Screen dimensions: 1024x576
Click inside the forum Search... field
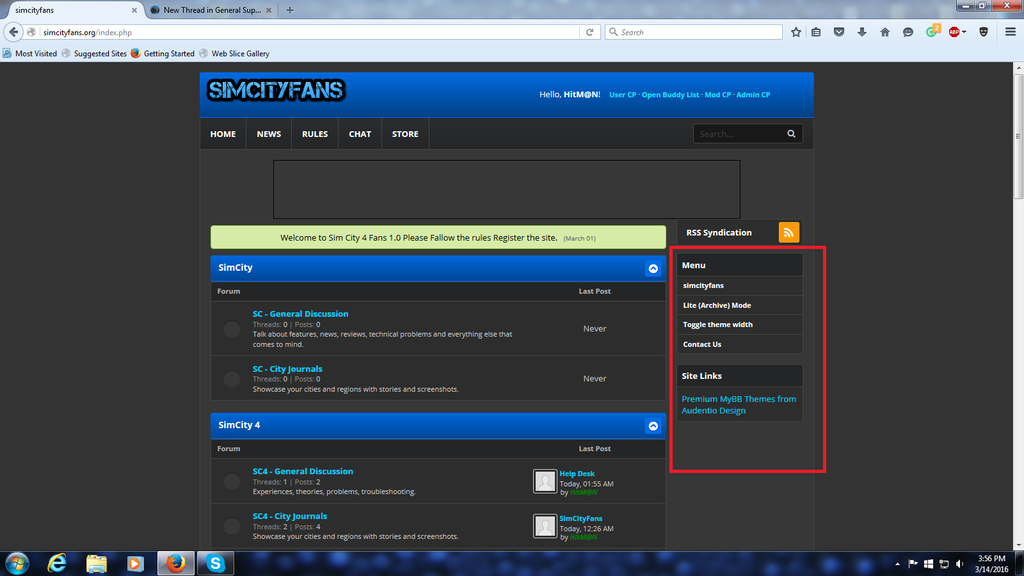[x=739, y=134]
